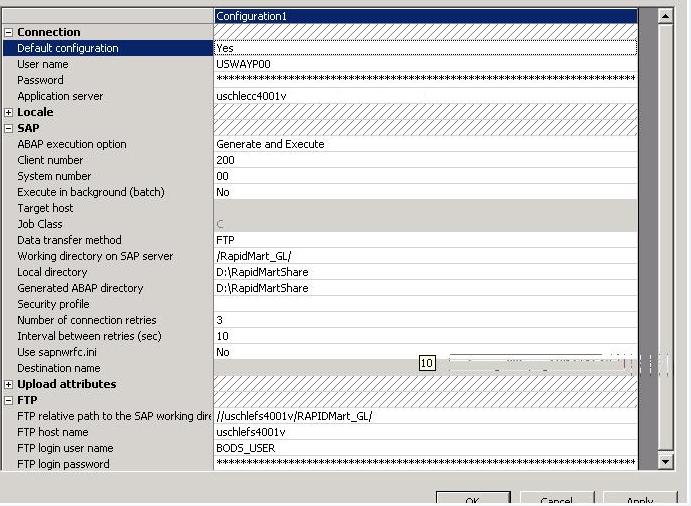This screenshot has width=691, height=506.
Task: Change Use sapnwrfc.ini value No
Action: point(426,352)
